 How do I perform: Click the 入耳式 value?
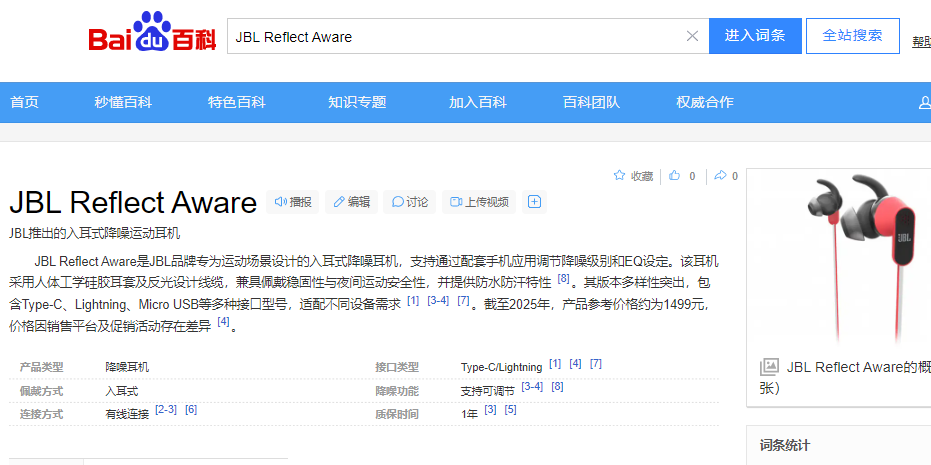(x=122, y=391)
